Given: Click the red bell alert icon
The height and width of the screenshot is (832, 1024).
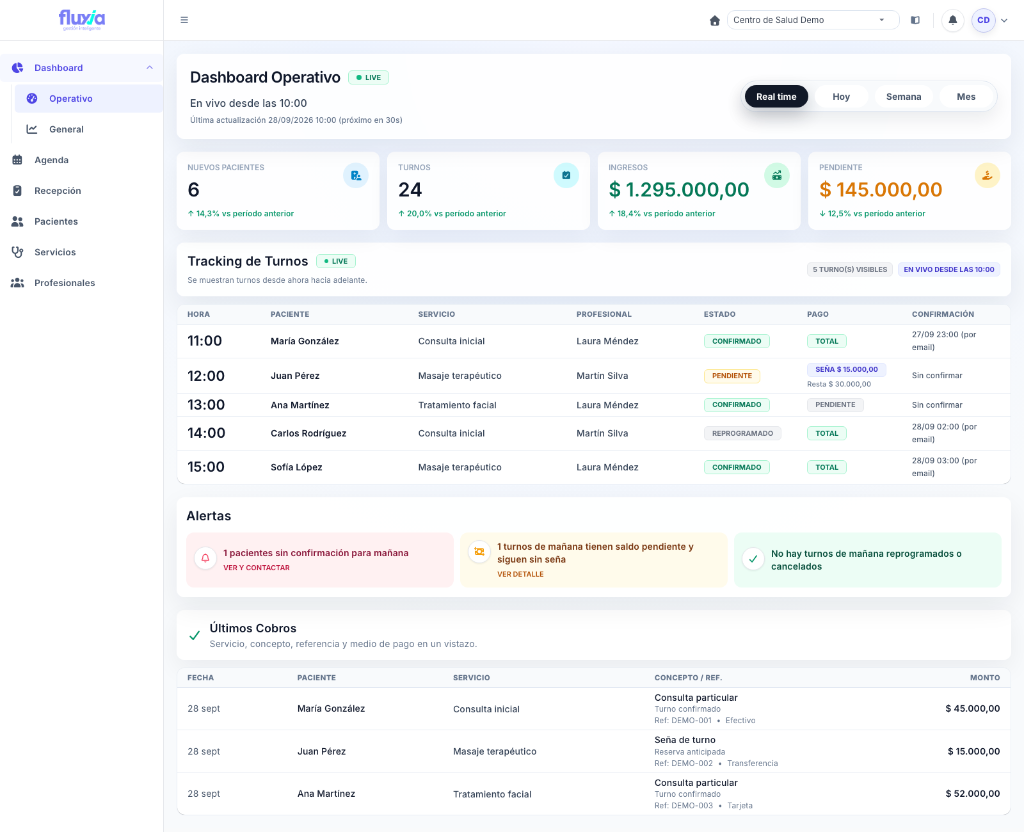Looking at the screenshot, I should pos(205,558).
